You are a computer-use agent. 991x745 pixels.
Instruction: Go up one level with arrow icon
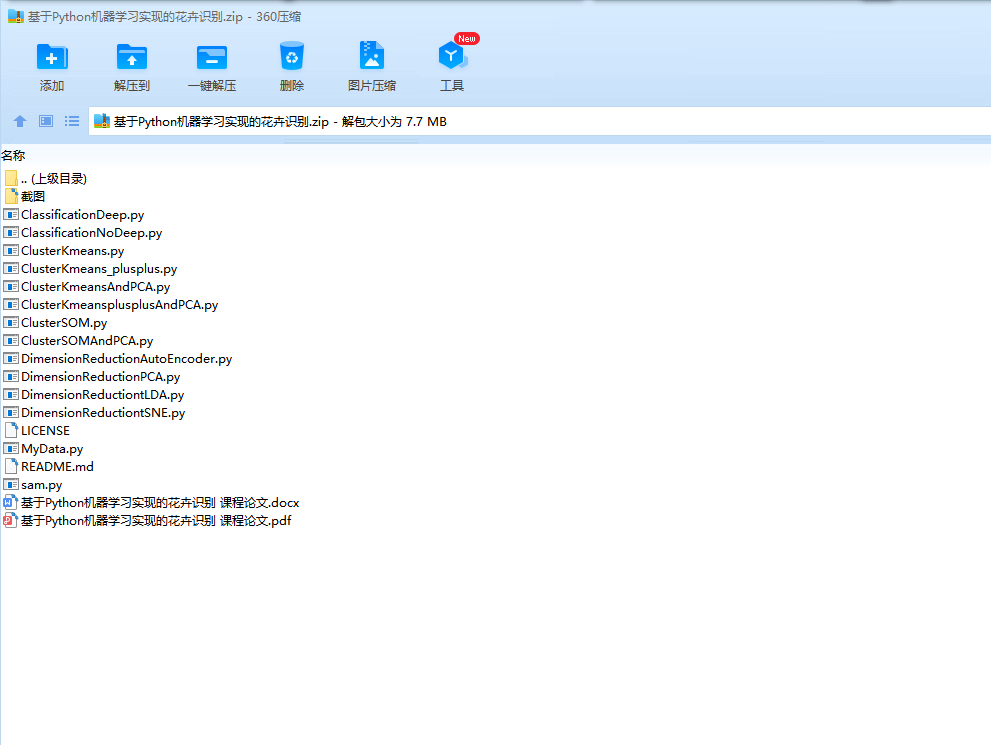pos(20,121)
